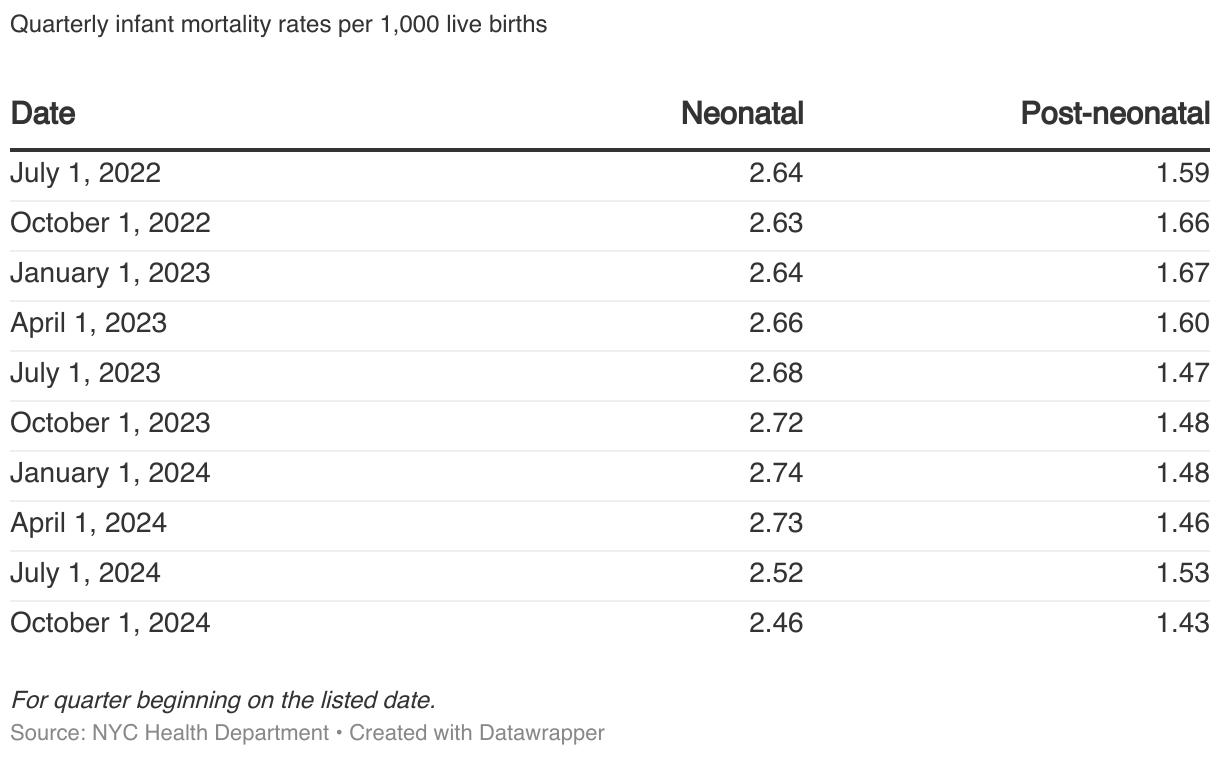
Task: Select the January 1, 2024 date cell
Action: tap(110, 473)
